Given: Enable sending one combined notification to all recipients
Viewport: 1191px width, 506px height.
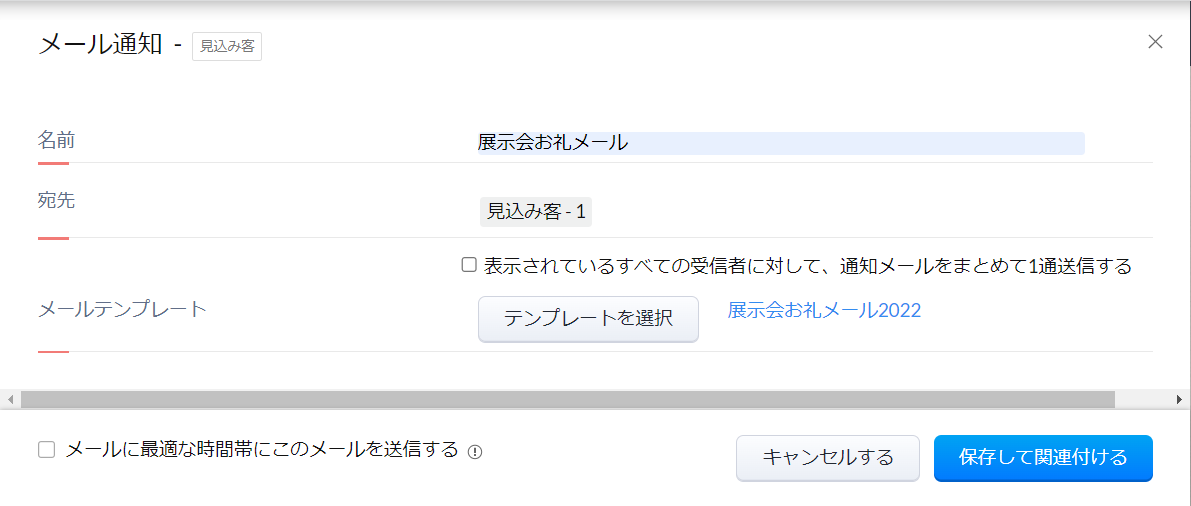Looking at the screenshot, I should coord(469,265).
